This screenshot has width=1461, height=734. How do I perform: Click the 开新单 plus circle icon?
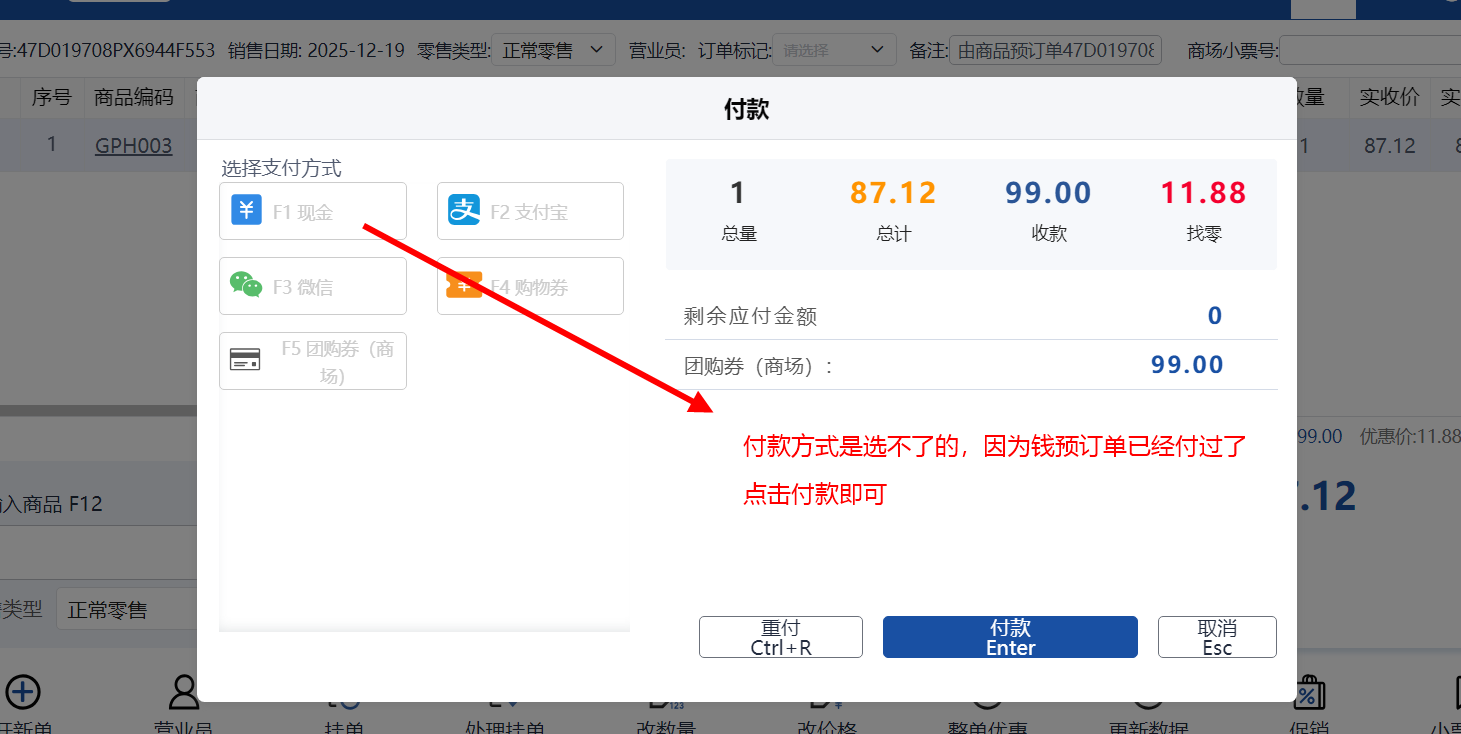[x=23, y=692]
